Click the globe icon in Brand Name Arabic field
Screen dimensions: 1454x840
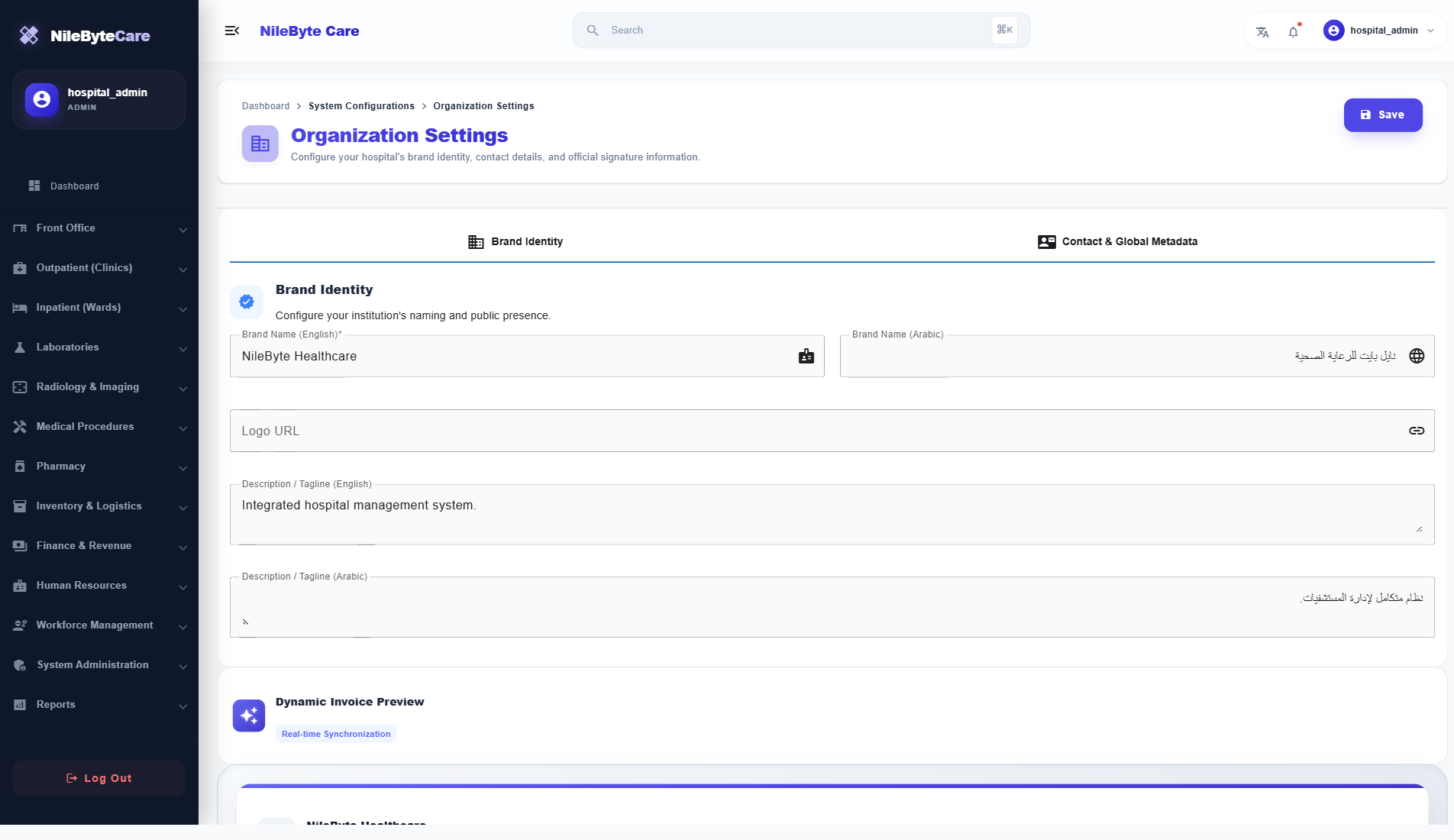(x=1417, y=356)
